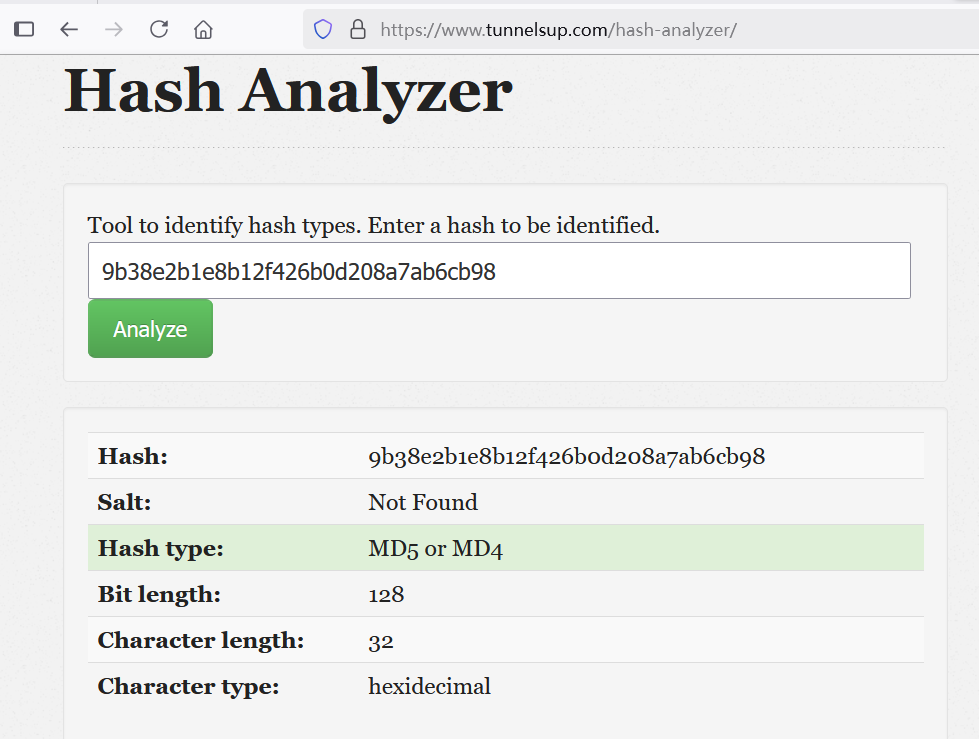The width and height of the screenshot is (979, 739).
Task: Select the Salt 'Not Found' result
Action: [x=422, y=502]
